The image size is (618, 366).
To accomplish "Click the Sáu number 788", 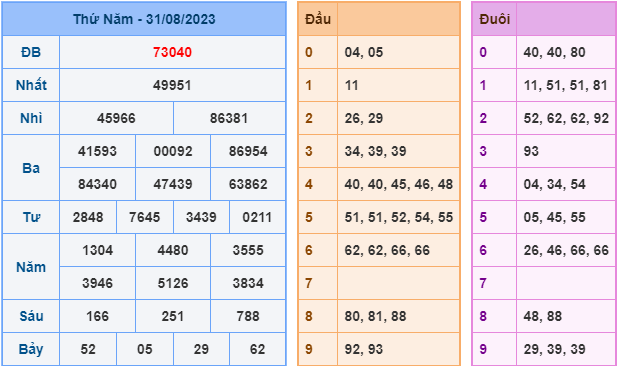I will [248, 316].
